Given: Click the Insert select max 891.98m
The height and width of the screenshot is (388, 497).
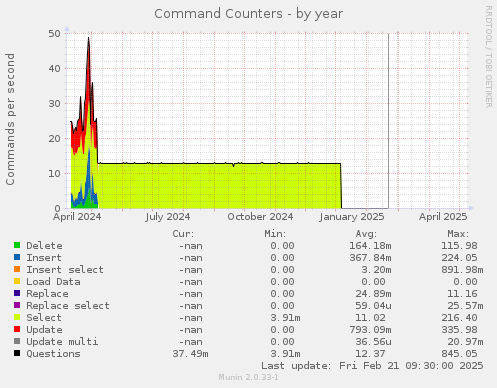Looking at the screenshot, I should point(462,270).
